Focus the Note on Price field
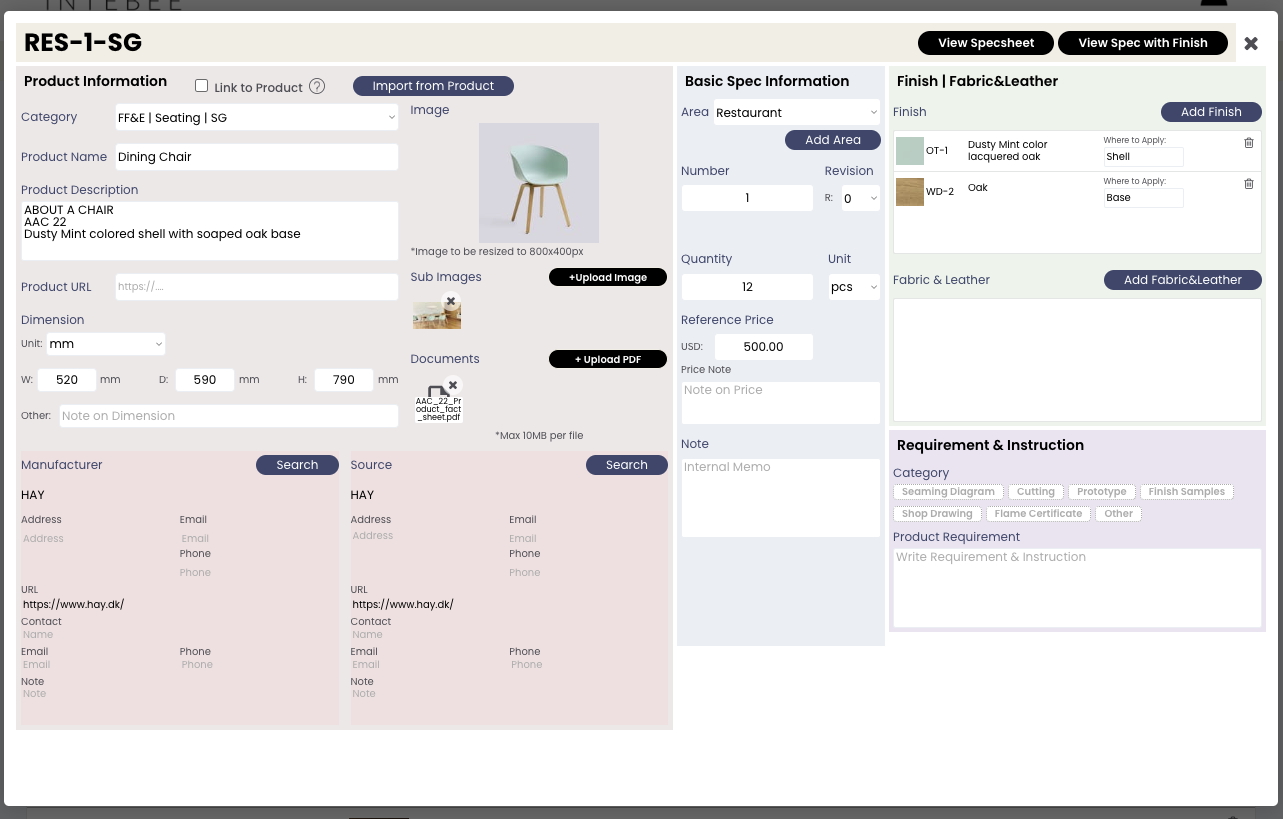 781,402
